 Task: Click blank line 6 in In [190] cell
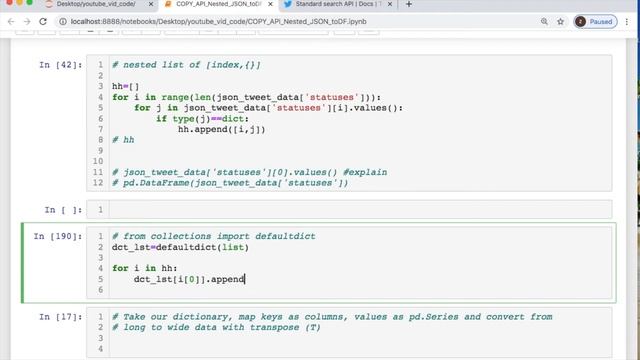point(360,290)
